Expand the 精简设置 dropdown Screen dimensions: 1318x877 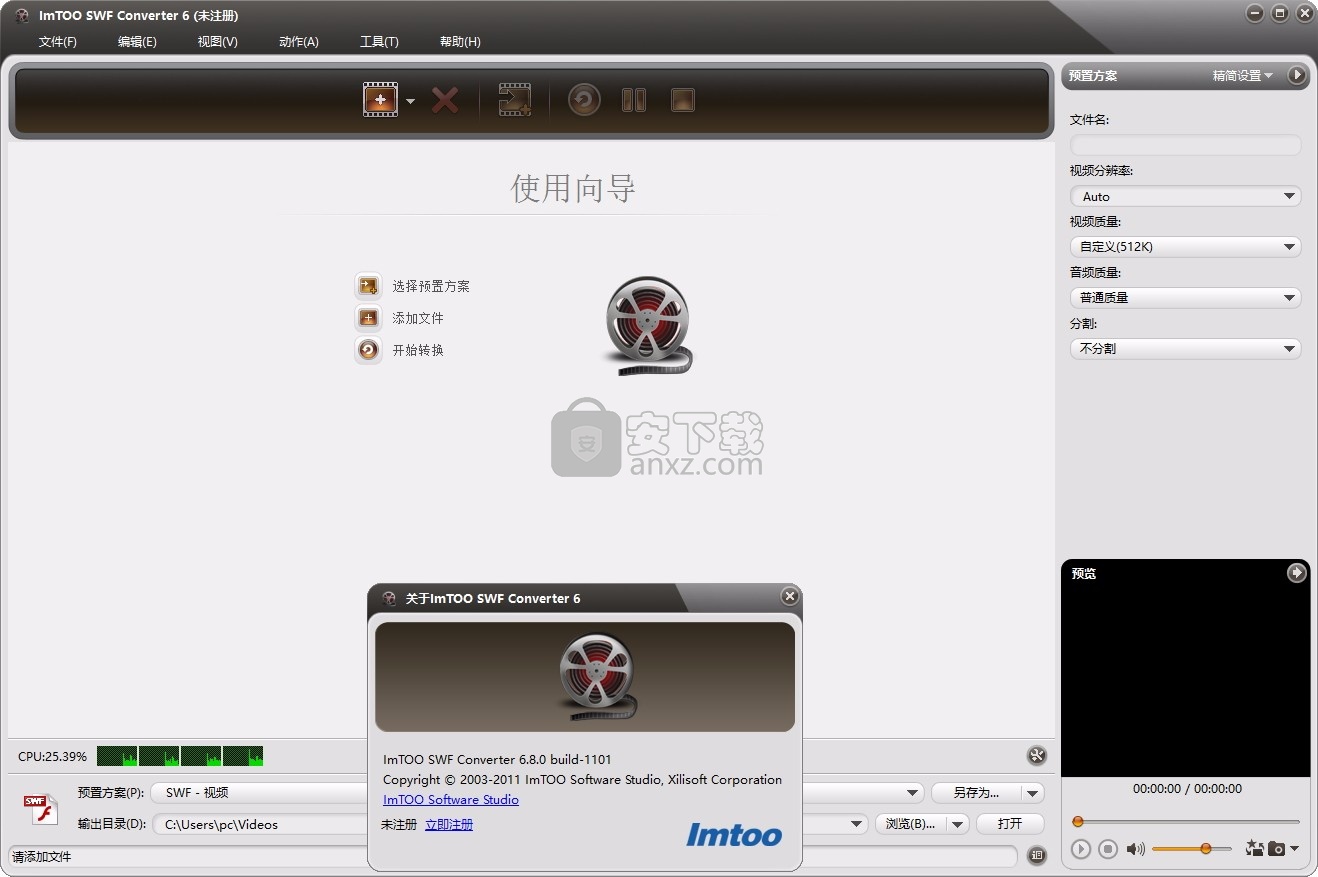pos(1243,75)
